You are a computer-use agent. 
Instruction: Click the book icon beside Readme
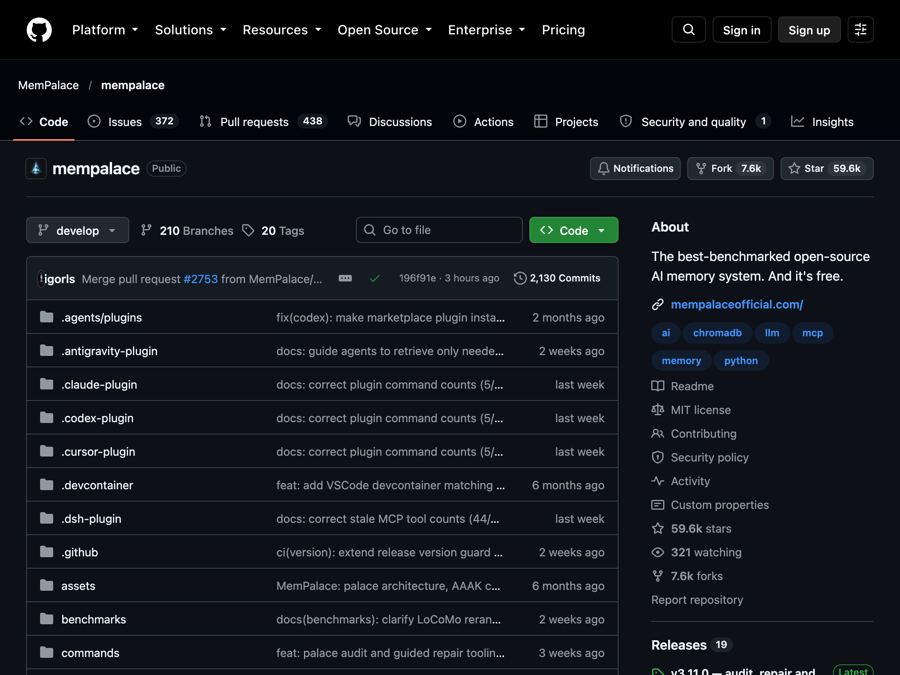[658, 386]
